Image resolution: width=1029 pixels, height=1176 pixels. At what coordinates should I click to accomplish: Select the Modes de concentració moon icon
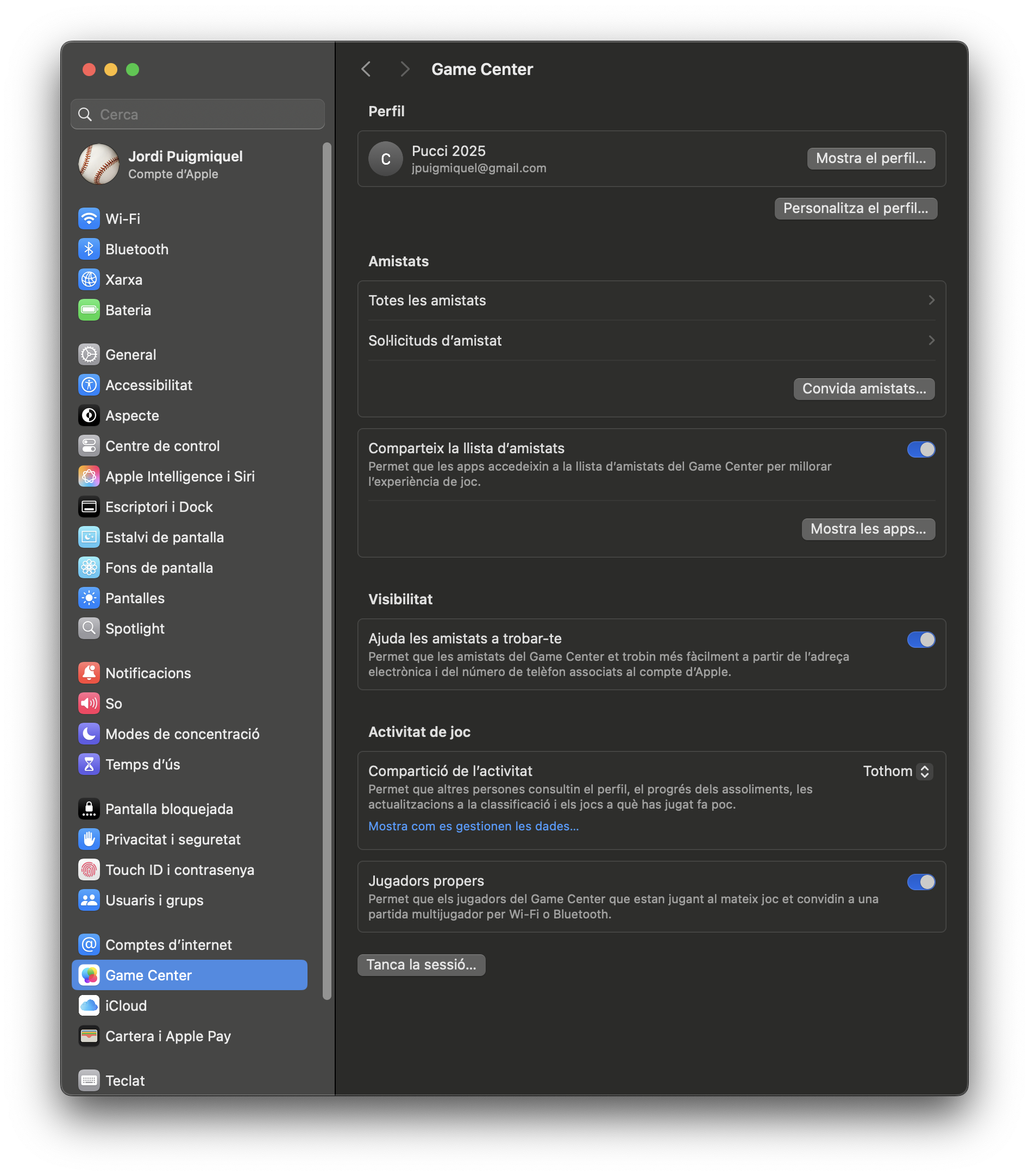pos(89,734)
